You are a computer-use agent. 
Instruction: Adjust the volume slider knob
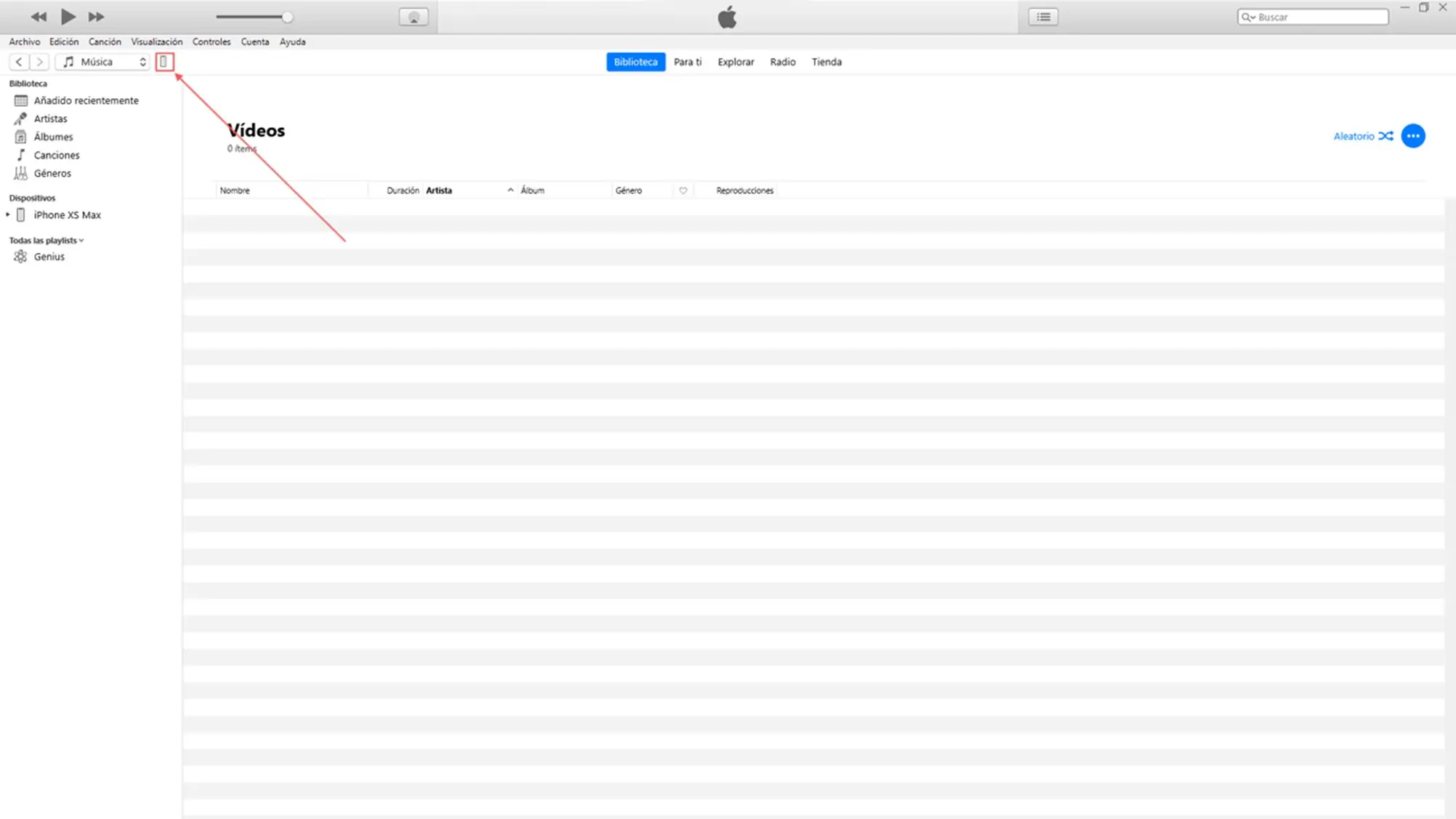point(288,17)
